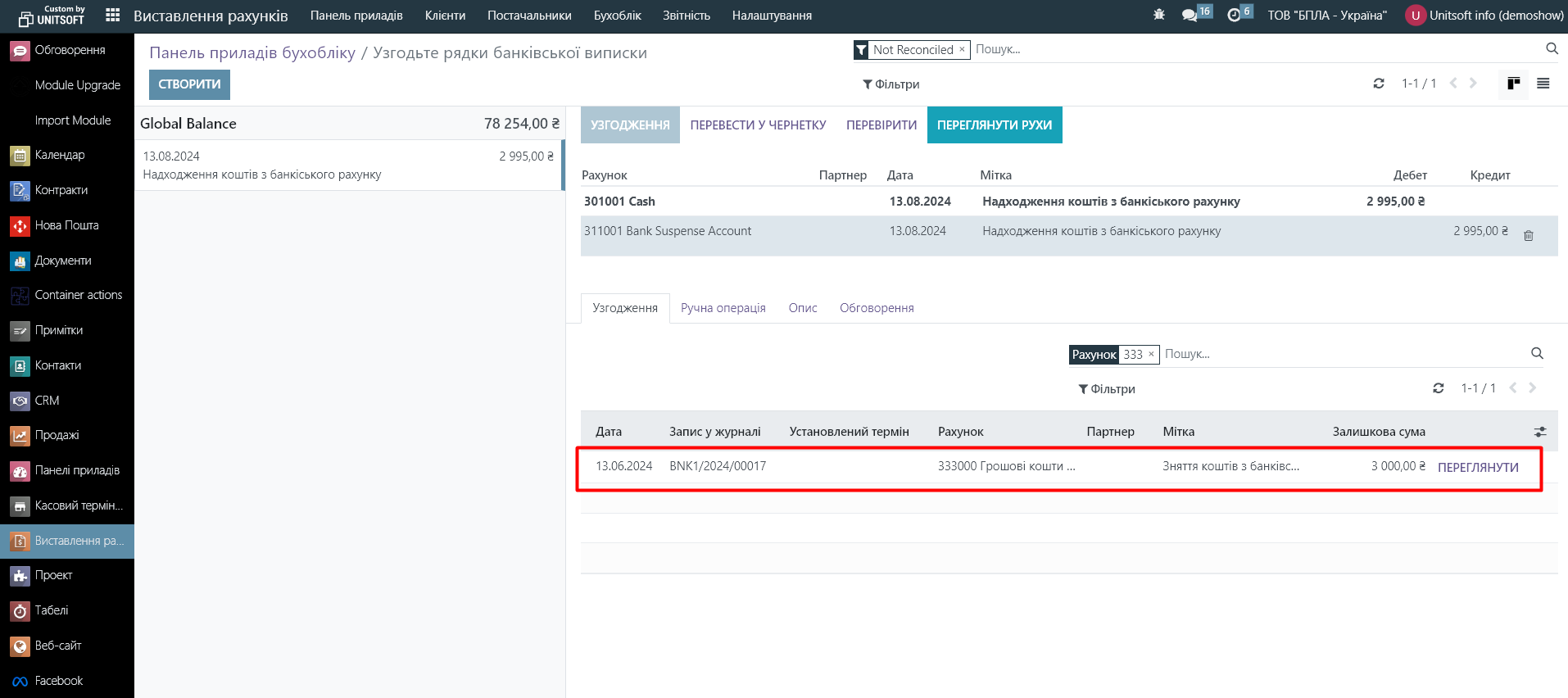This screenshot has width=1568, height=698.
Task: Switch to kanban view
Action: pos(1513,84)
